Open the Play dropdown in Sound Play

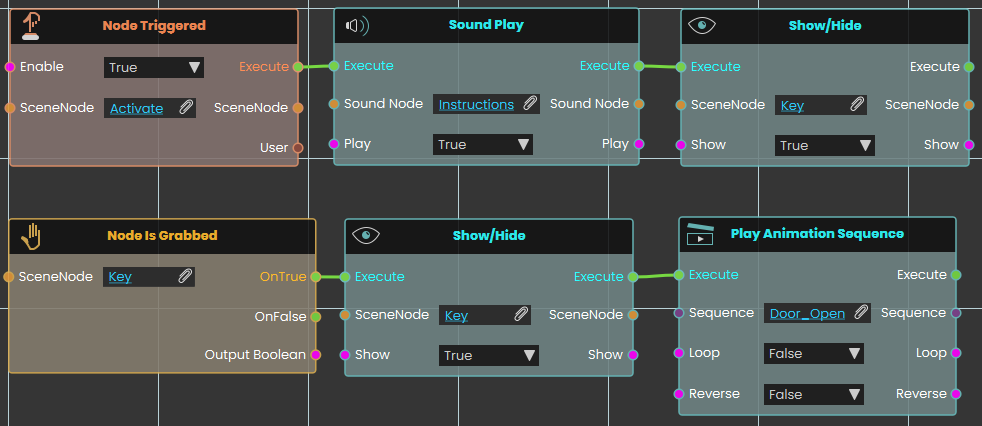(483, 145)
